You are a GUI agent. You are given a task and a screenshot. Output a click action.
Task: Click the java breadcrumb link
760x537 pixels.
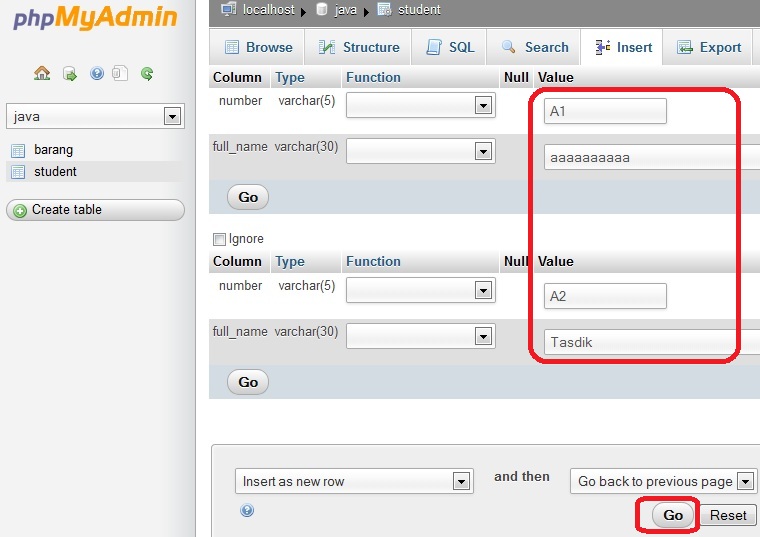346,9
